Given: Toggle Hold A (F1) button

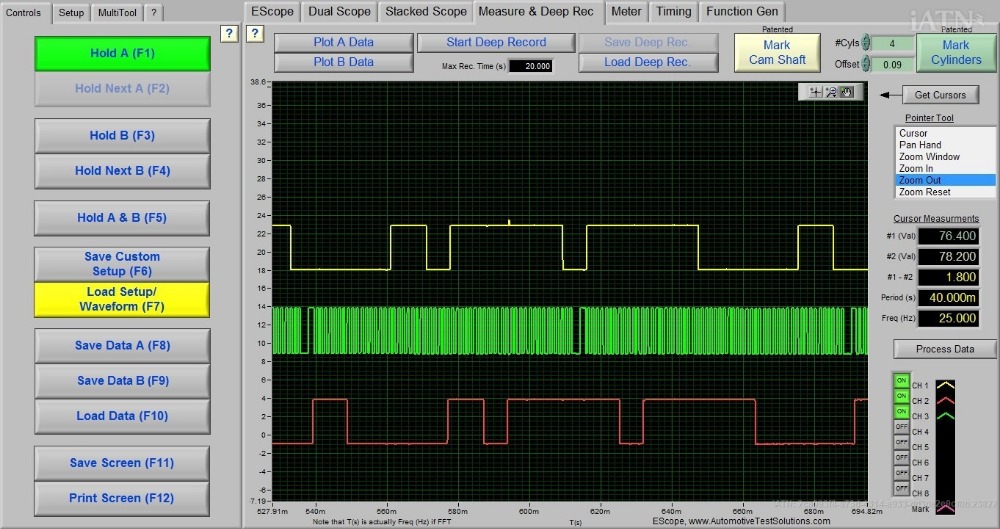Looking at the screenshot, I should 122,53.
